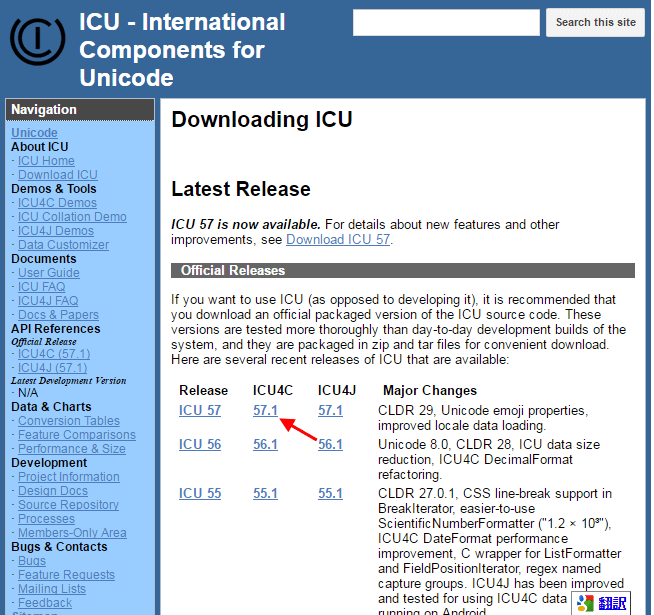This screenshot has width=654, height=615.
Task: Open Performance & Size link
Action: pos(72,449)
